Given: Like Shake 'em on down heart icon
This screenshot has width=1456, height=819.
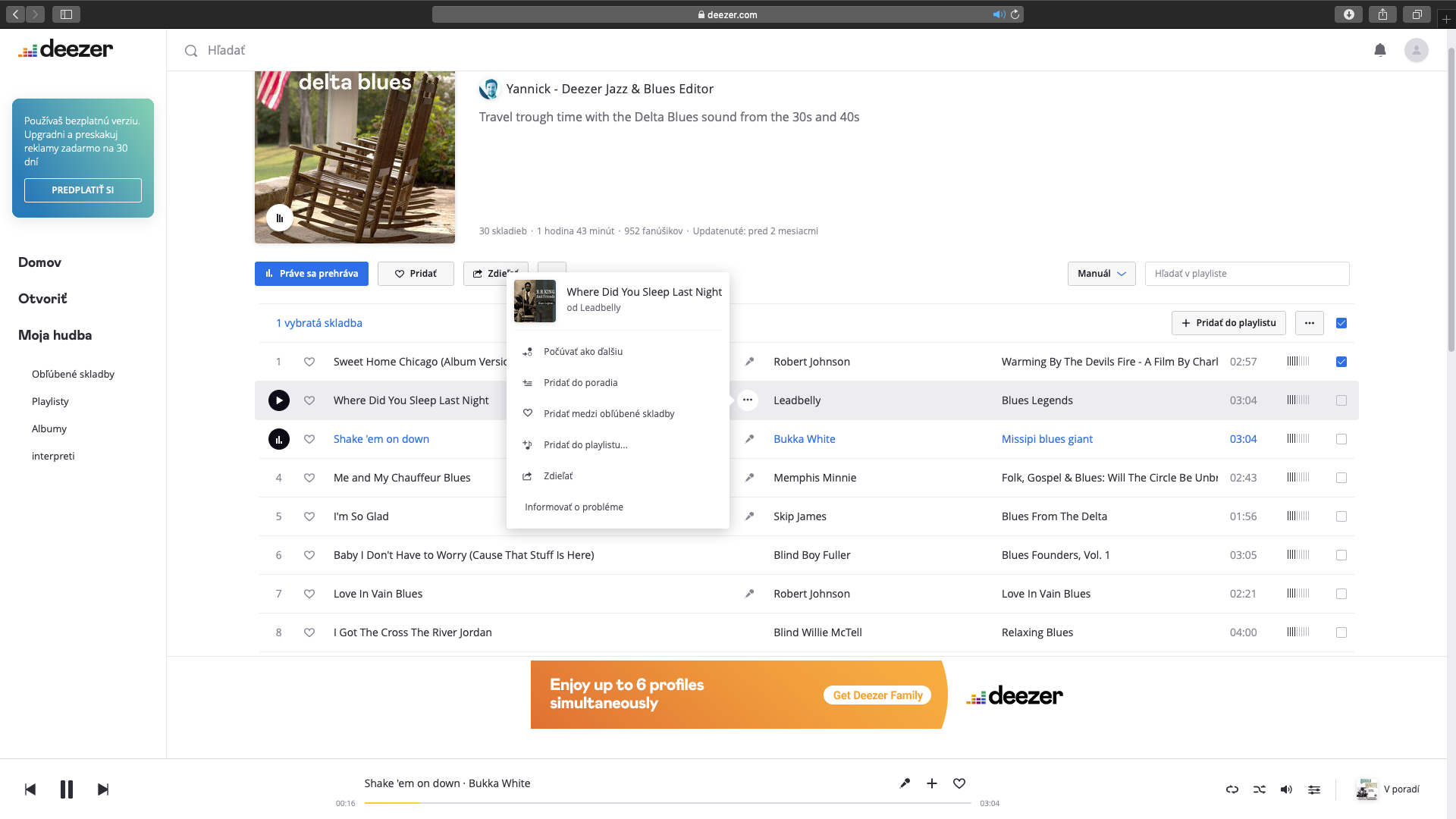Looking at the screenshot, I should (x=309, y=439).
